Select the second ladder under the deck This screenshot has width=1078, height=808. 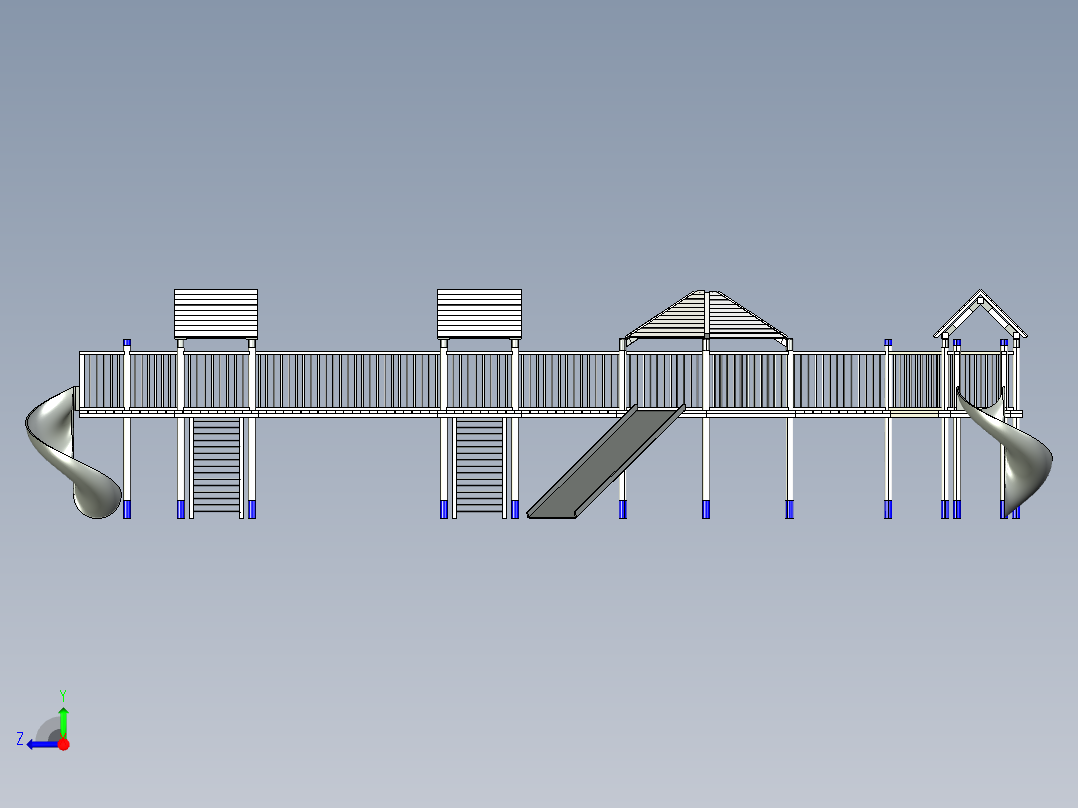[479, 466]
